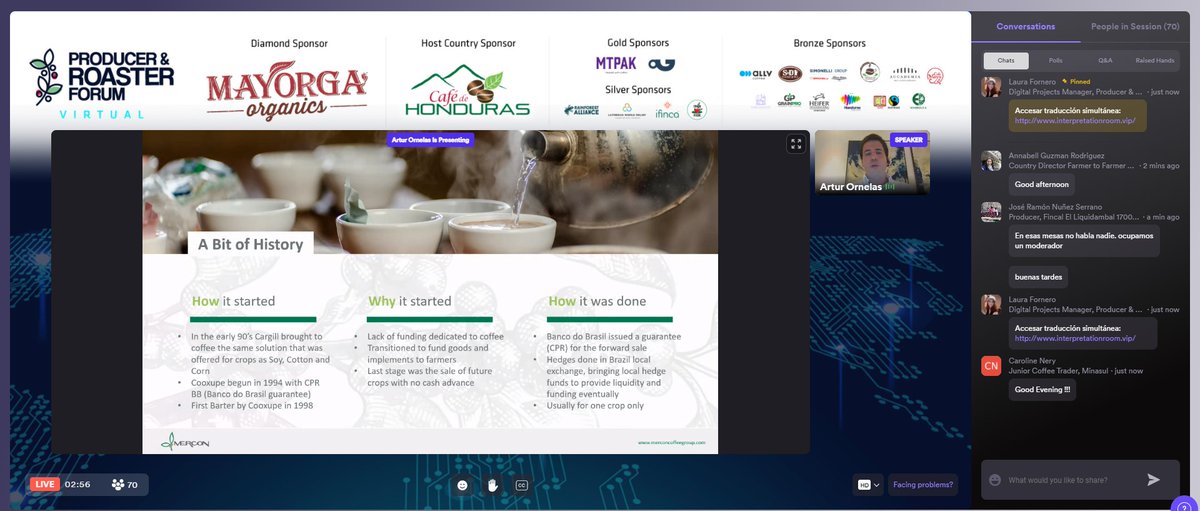Click Artur Ornelas speaker video thumbnail

click(872, 162)
